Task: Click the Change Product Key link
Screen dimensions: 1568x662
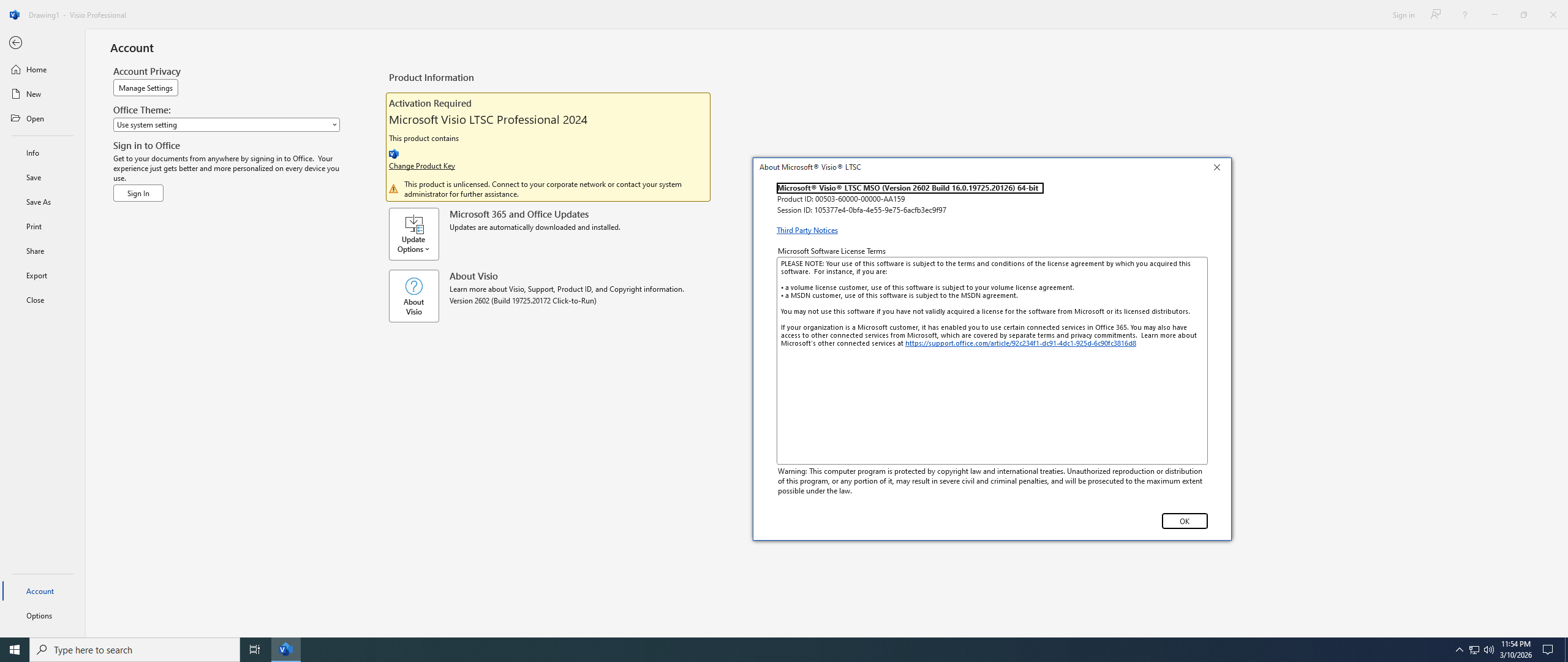Action: coord(421,166)
